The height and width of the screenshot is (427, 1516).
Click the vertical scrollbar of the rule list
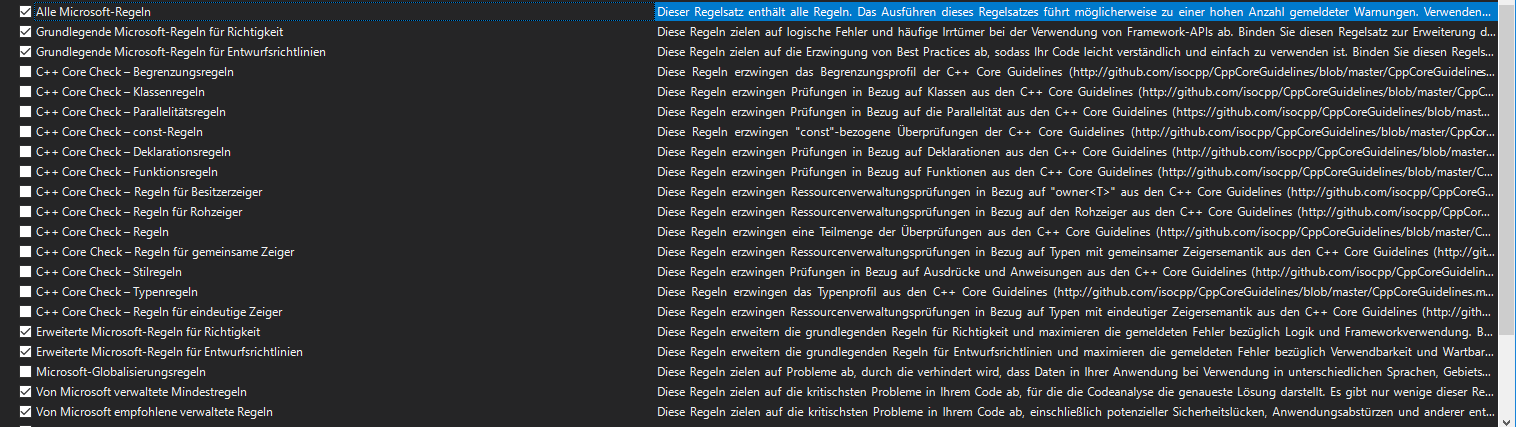click(1507, 213)
